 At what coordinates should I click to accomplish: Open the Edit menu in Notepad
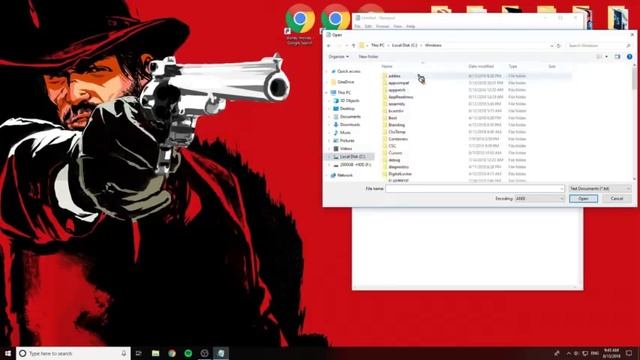368,26
